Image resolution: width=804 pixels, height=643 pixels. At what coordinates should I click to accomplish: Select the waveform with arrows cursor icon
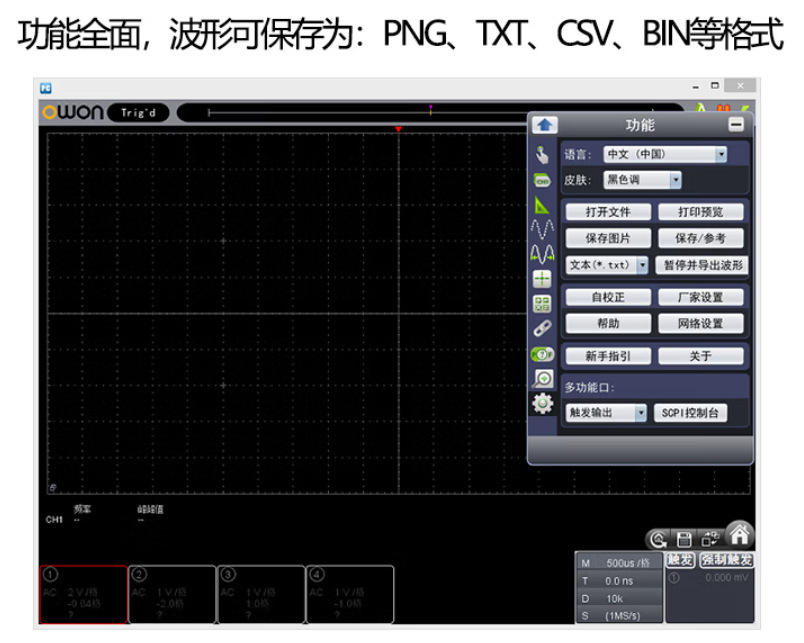tap(542, 253)
